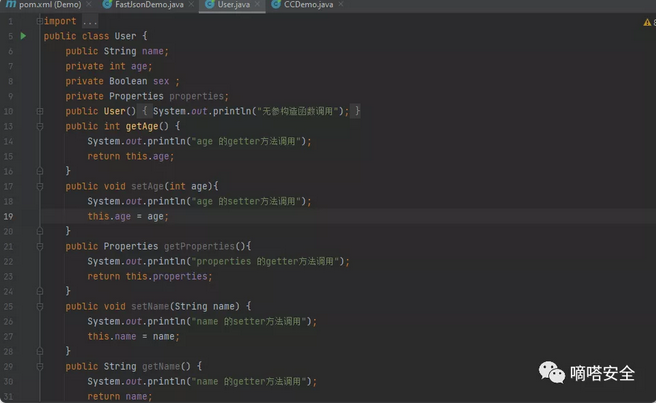Click the Maven icon on pom.xml tab

tap(10, 5)
